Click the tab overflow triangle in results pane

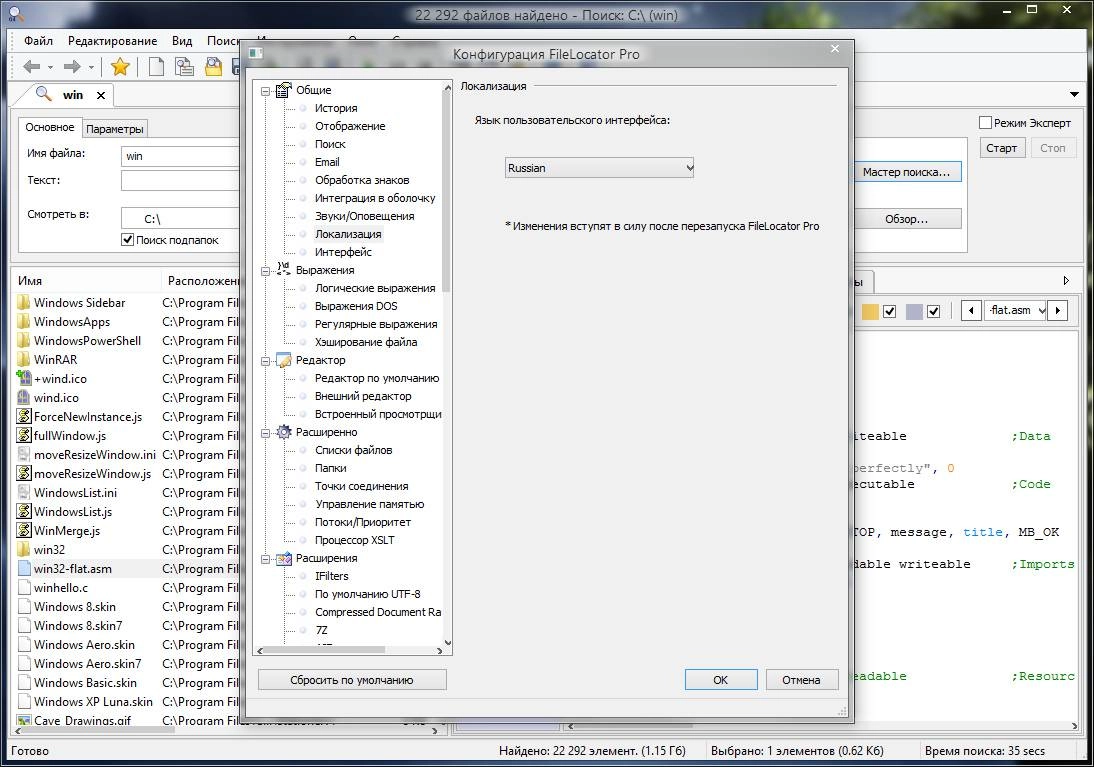[x=1066, y=281]
